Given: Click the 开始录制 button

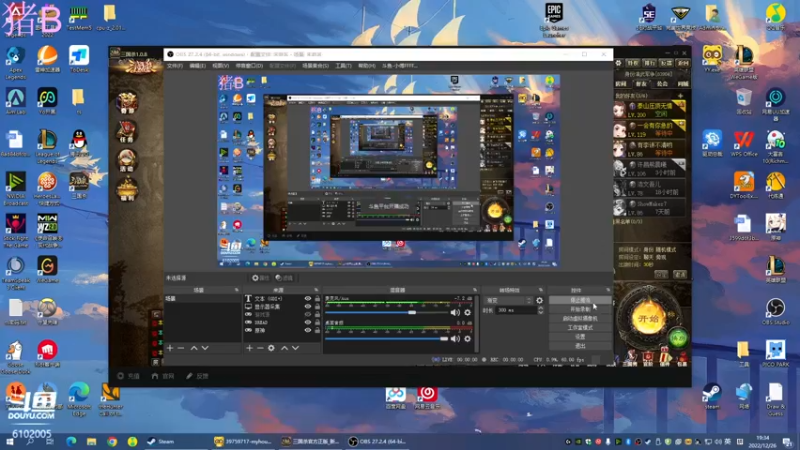Looking at the screenshot, I should 580,309.
